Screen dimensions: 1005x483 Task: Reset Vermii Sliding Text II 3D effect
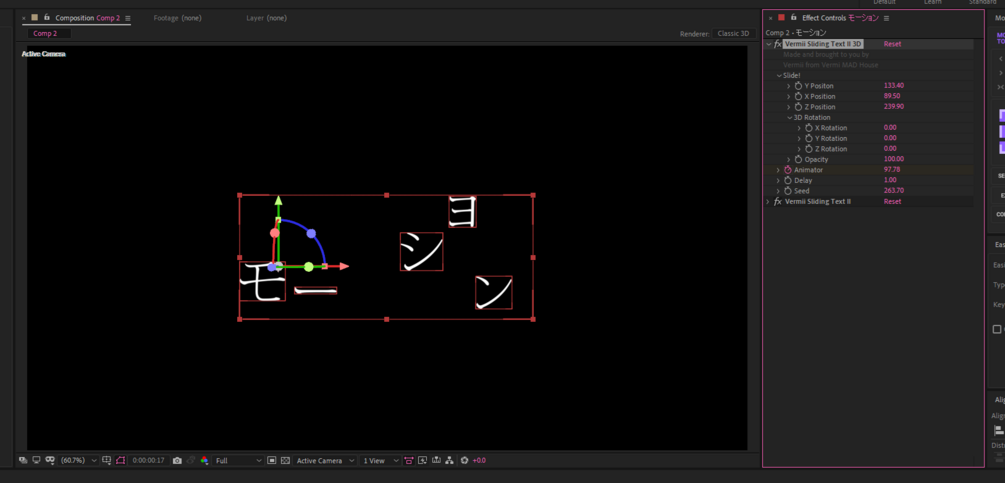click(x=892, y=44)
